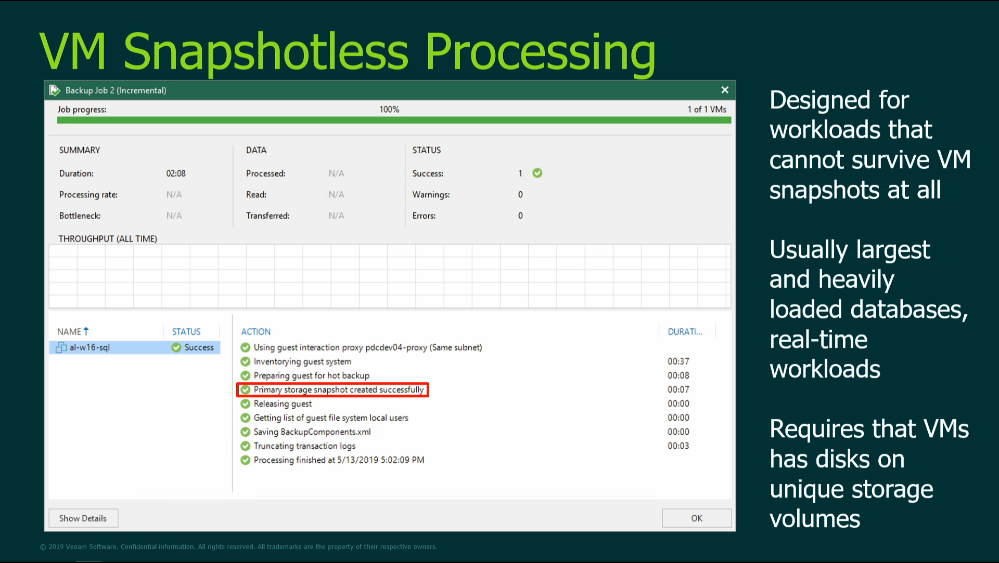Click the 02:08 duration value
Viewport: 999px width, 563px height.
click(x=176, y=173)
